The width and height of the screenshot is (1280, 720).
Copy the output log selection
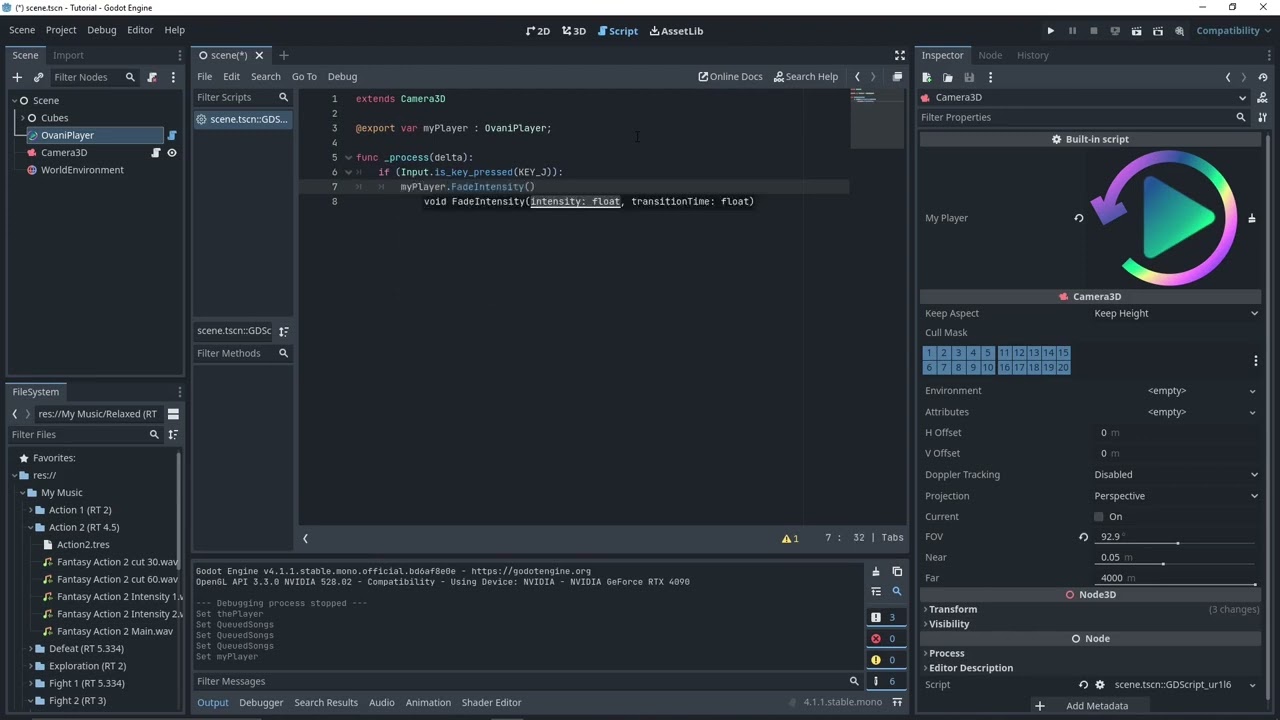pyautogui.click(x=897, y=572)
